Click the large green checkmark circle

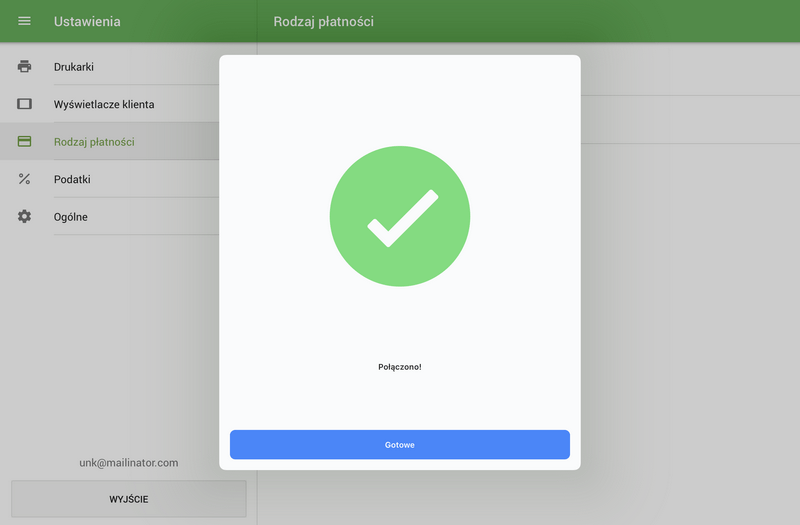[x=400, y=217]
